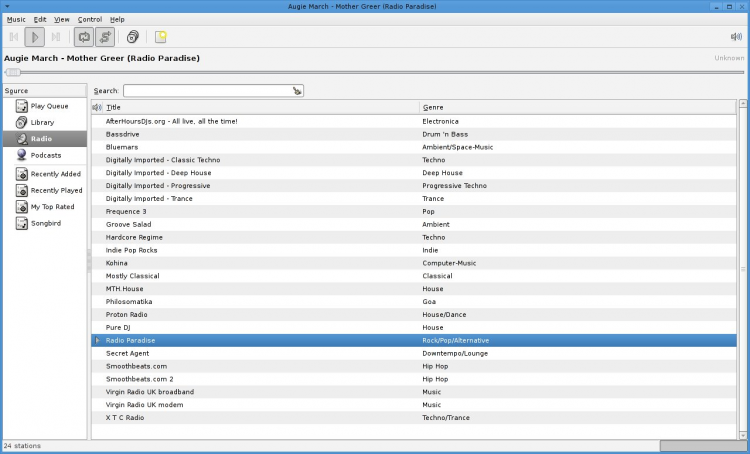This screenshot has height=454, width=750.
Task: Select the Groove Salad station
Action: click(x=129, y=225)
